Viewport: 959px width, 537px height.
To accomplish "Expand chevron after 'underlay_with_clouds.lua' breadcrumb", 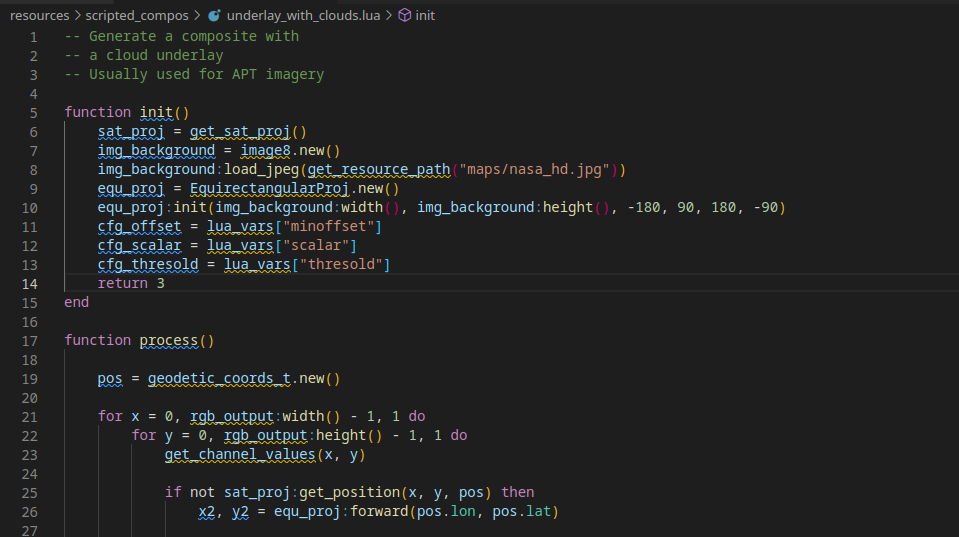I will pyautogui.click(x=388, y=15).
